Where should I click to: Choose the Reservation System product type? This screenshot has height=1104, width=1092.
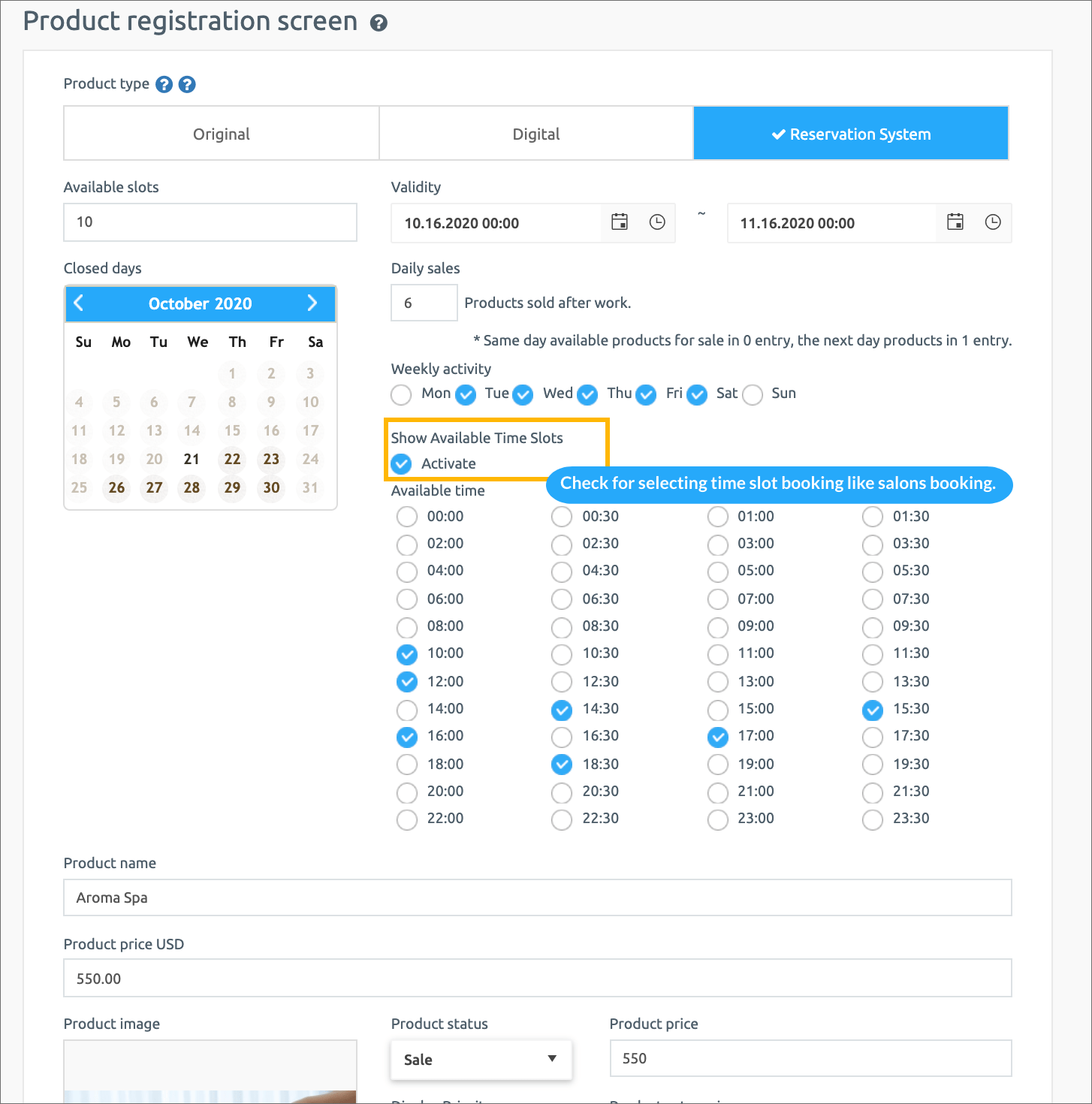(x=850, y=134)
